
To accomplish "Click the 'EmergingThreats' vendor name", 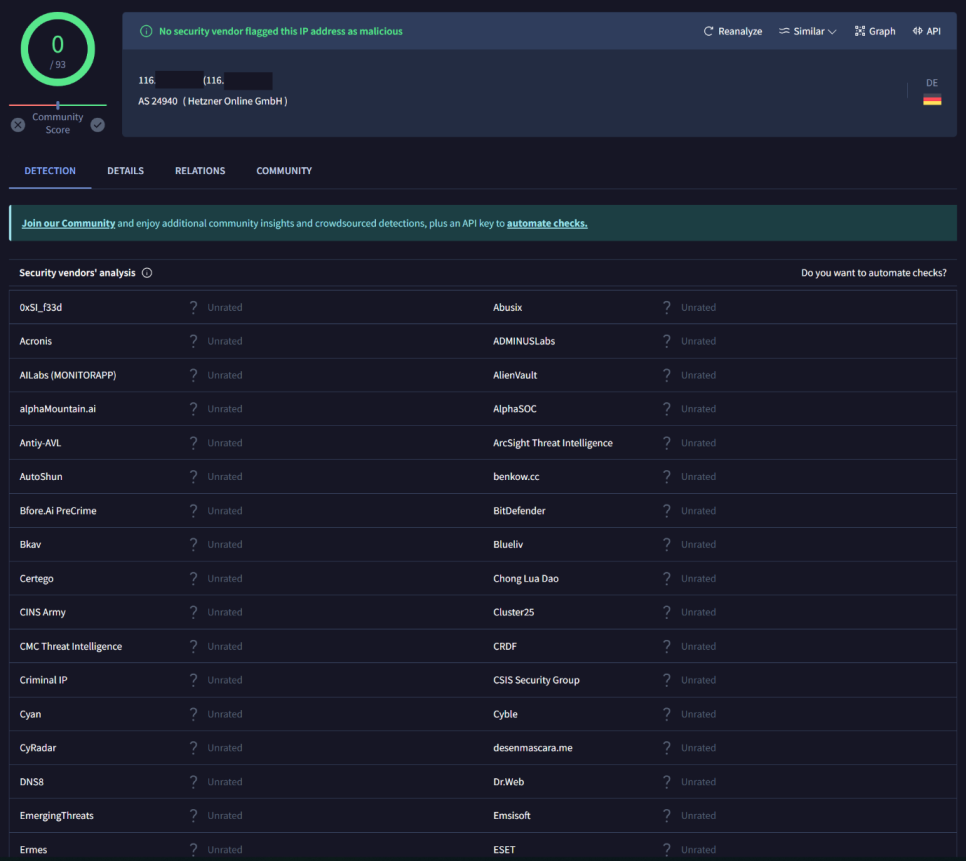I will [57, 815].
